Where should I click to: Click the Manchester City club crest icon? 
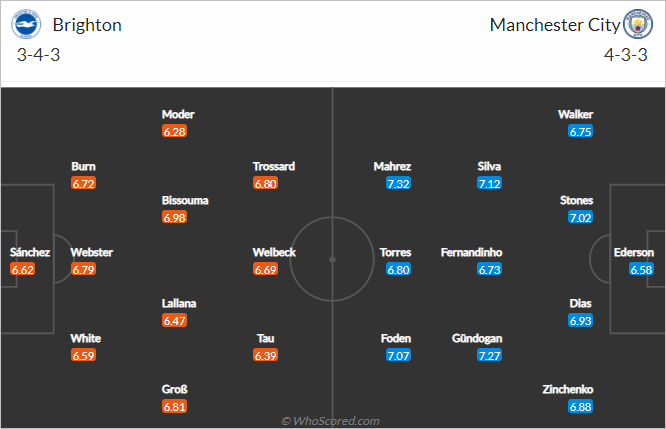point(638,24)
